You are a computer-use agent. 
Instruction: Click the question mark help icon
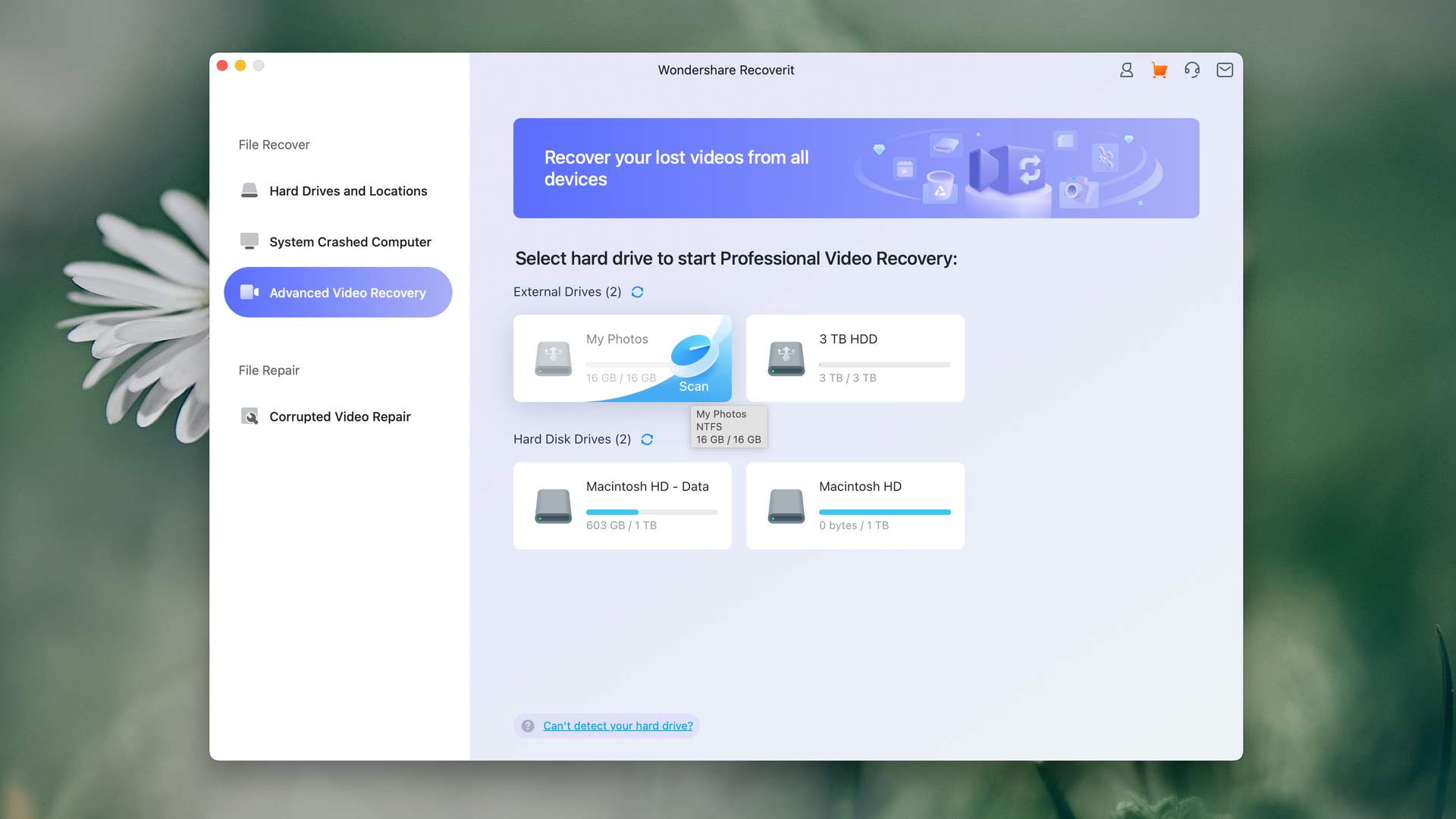[x=528, y=726]
